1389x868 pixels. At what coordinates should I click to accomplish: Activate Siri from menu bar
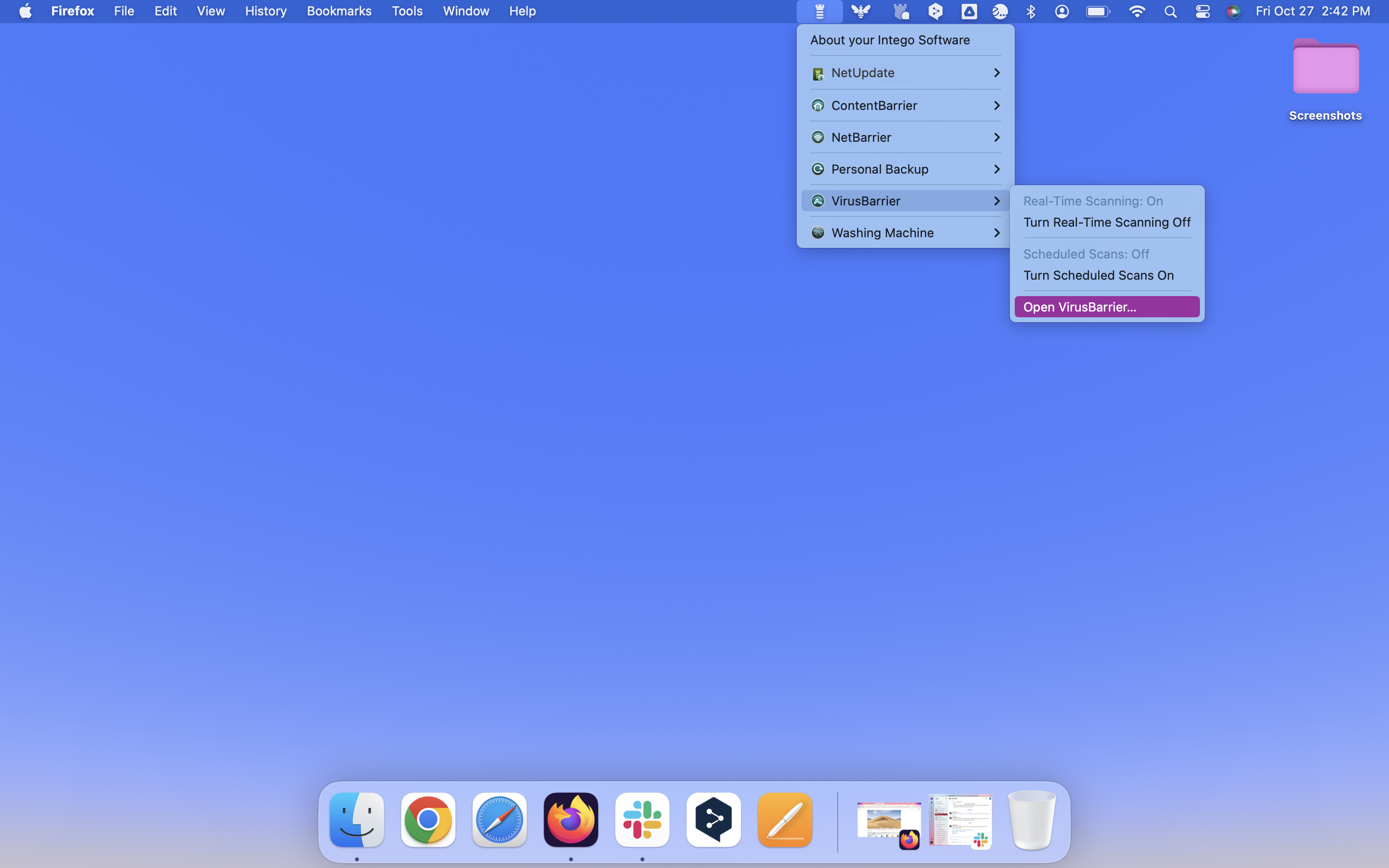[x=1233, y=12]
